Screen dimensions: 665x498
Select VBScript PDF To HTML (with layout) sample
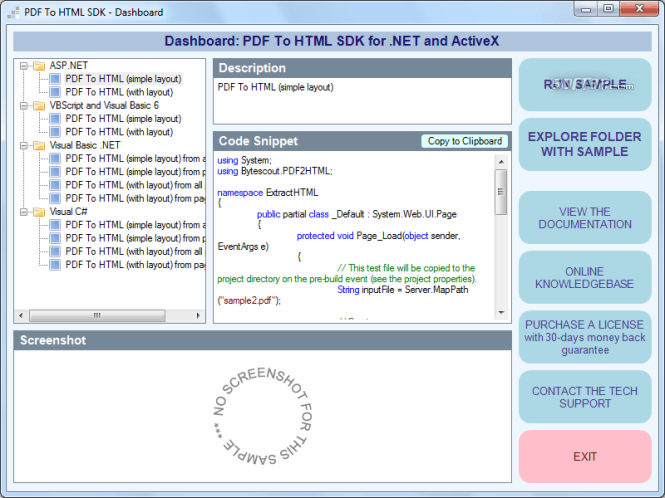(119, 132)
